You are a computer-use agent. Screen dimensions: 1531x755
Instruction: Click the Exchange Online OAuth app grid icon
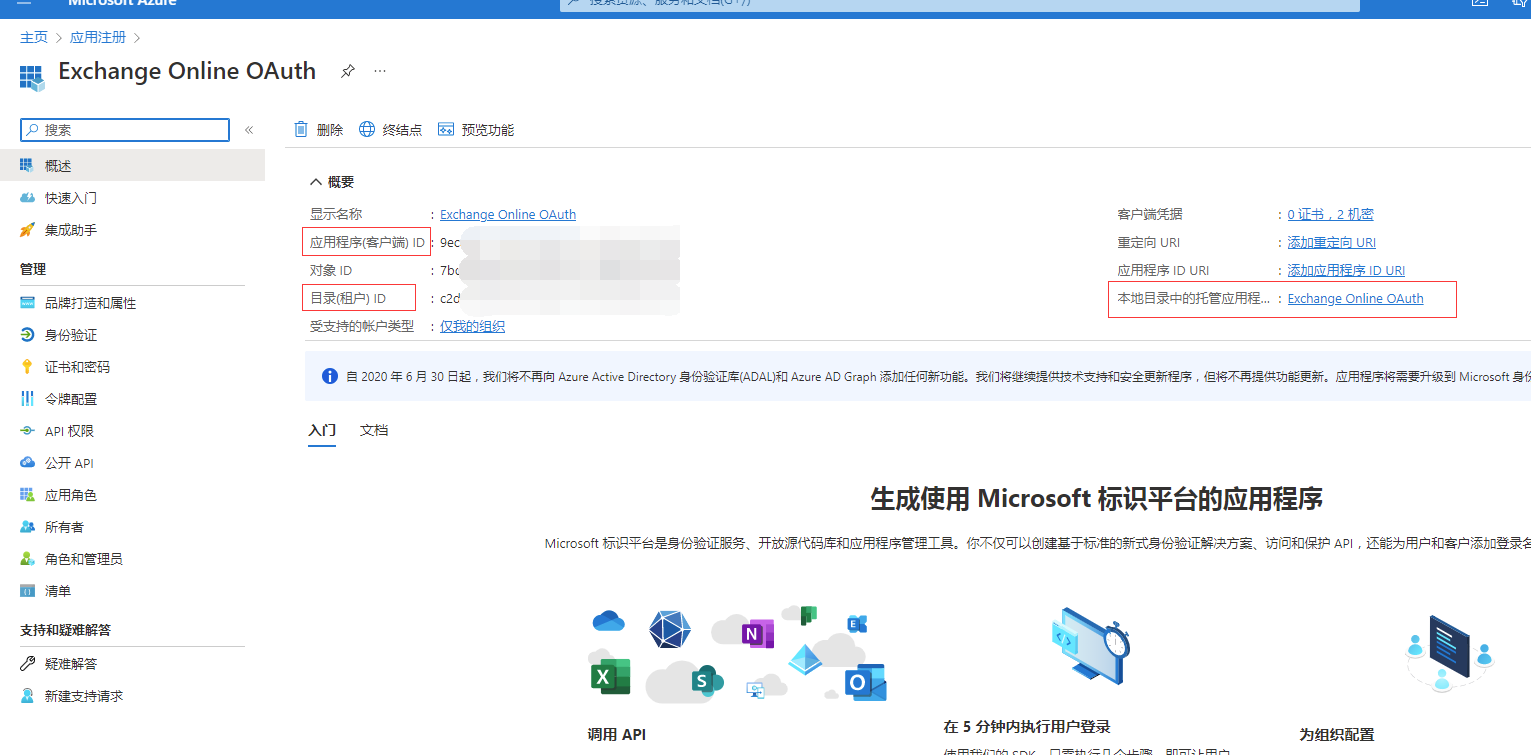point(32,77)
